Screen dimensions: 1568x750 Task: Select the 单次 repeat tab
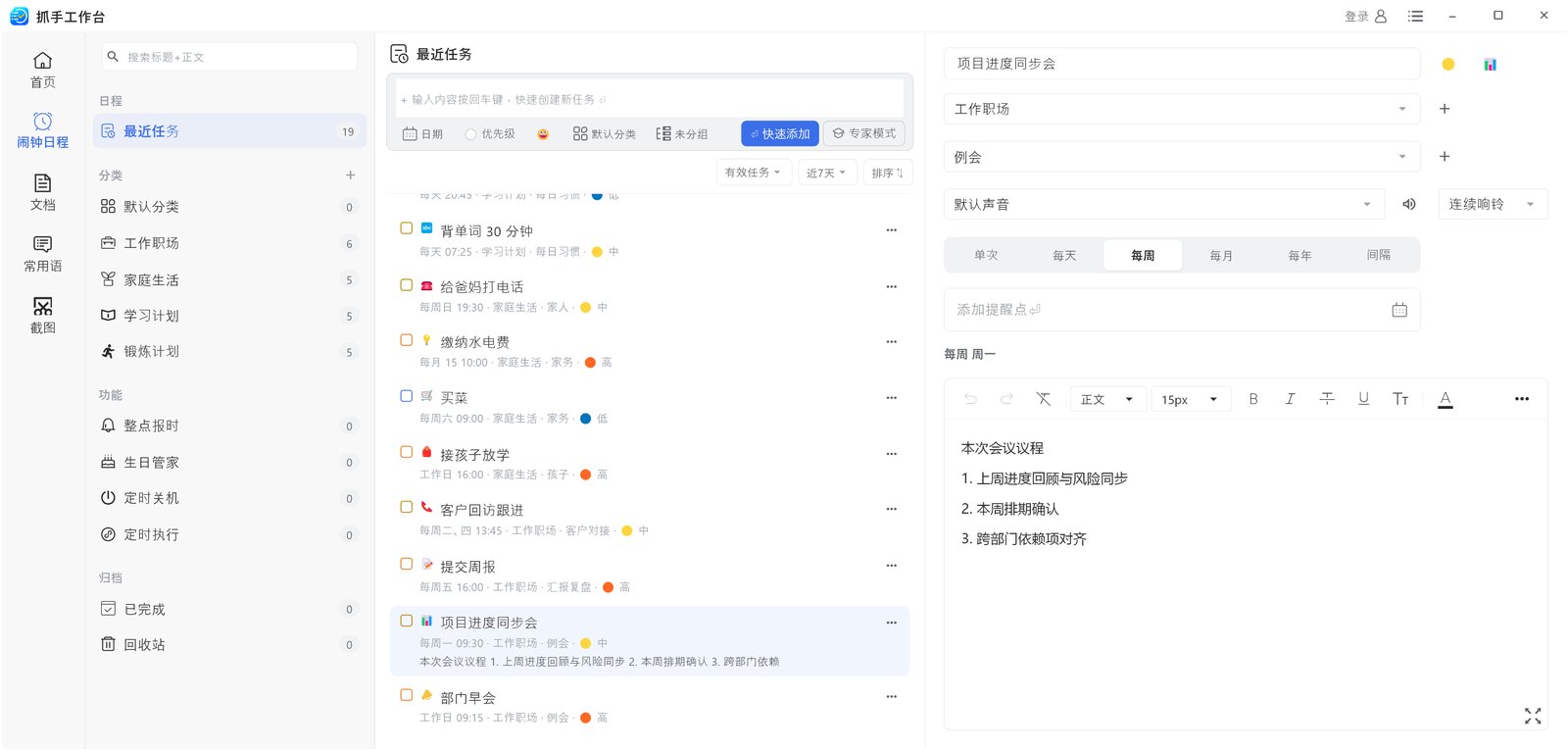986,255
